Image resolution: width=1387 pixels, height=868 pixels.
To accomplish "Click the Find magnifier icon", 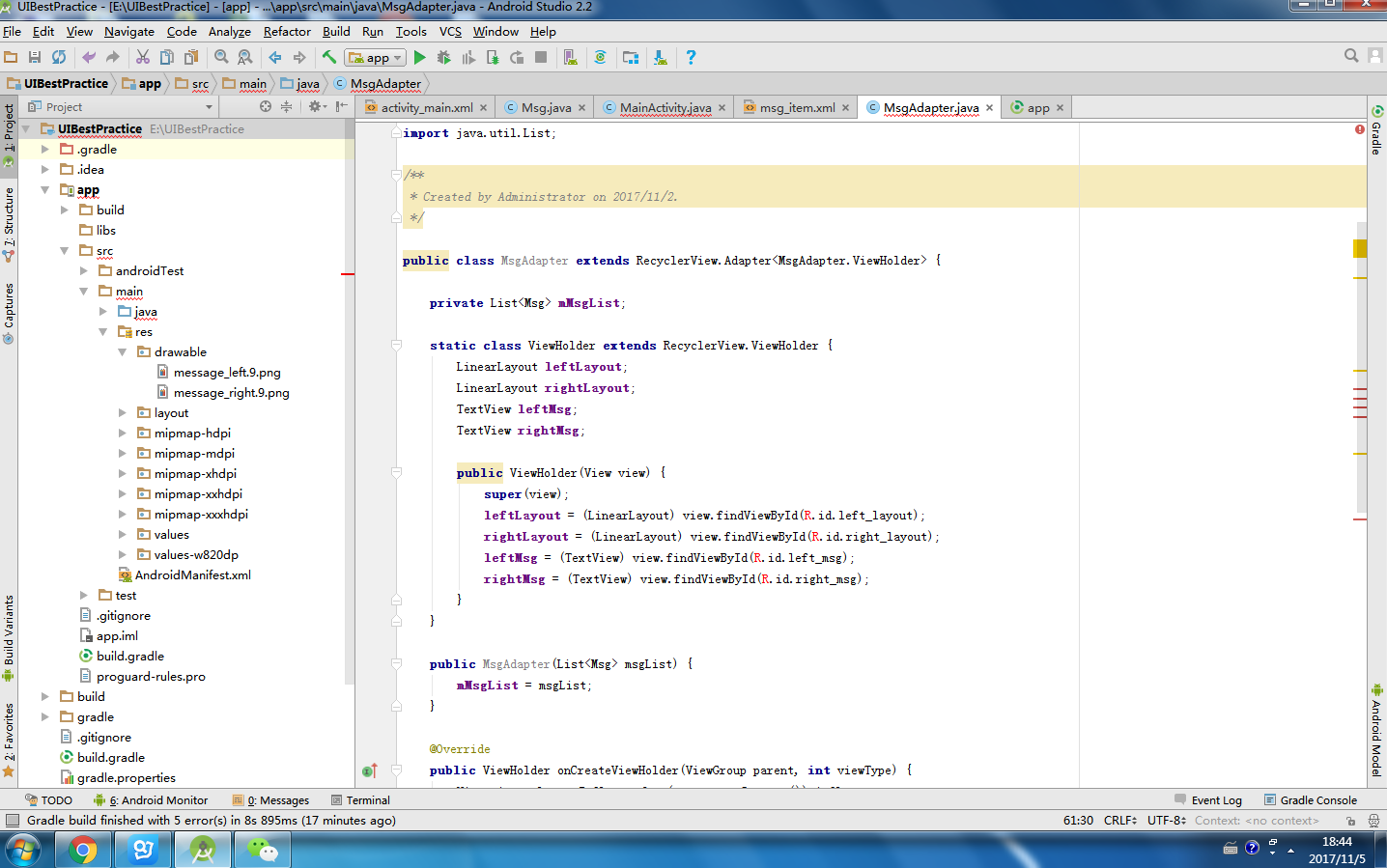I will (221, 57).
